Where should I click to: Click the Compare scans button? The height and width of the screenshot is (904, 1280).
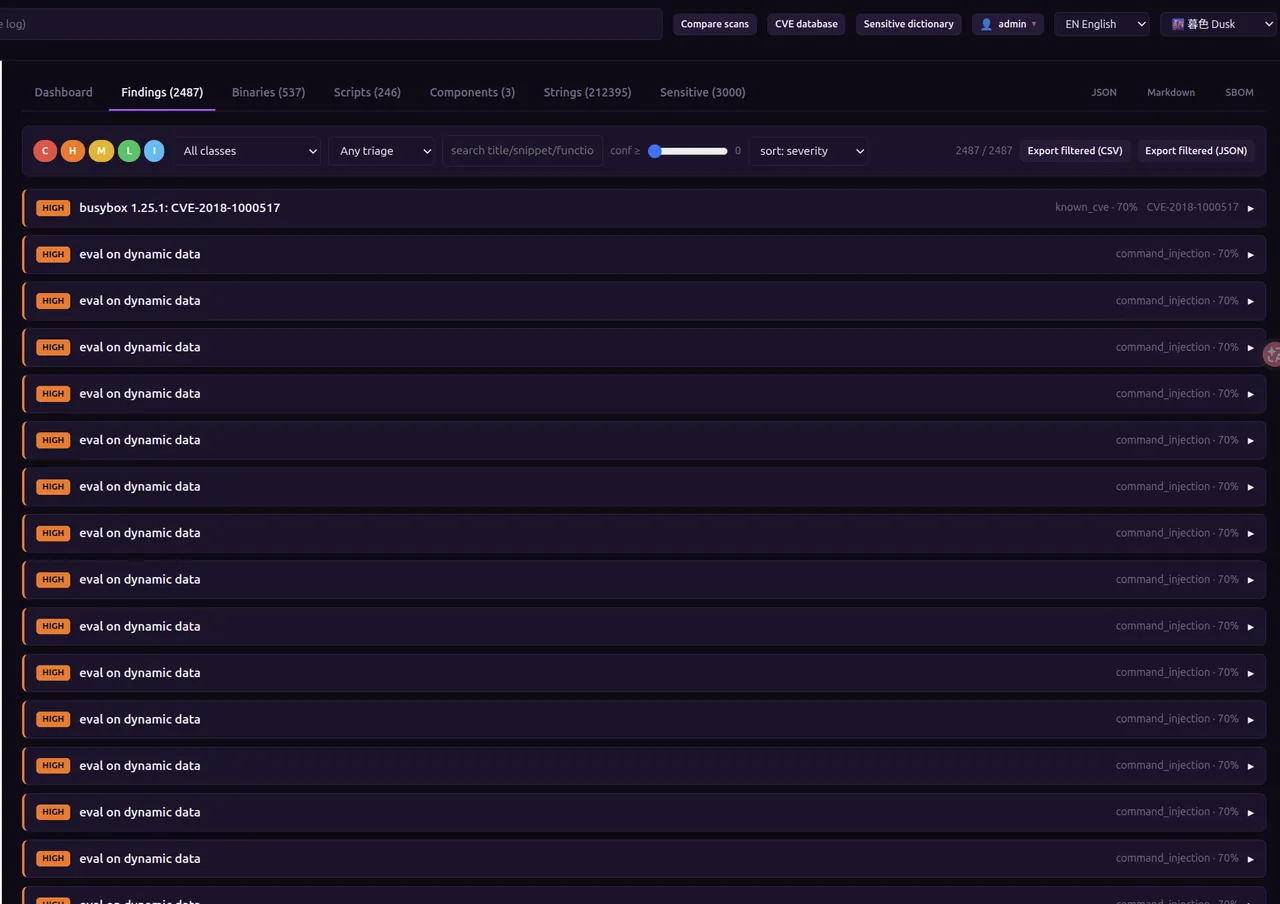[x=715, y=24]
